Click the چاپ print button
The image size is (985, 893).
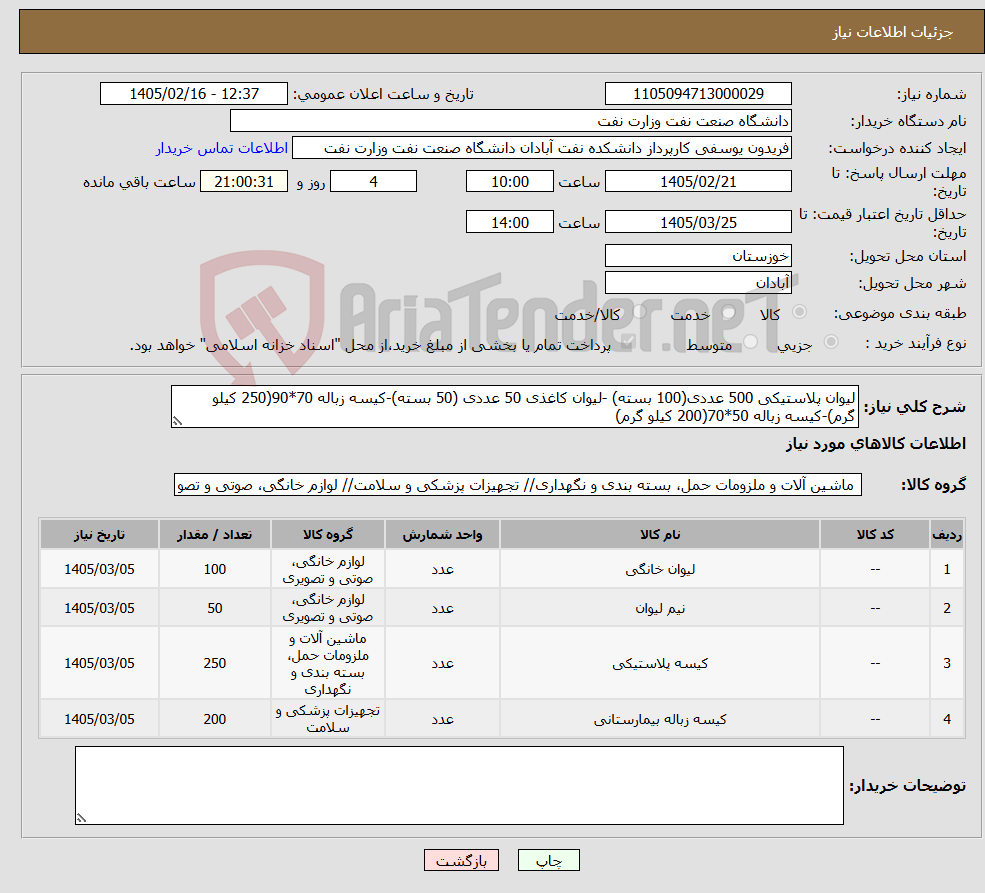[548, 860]
